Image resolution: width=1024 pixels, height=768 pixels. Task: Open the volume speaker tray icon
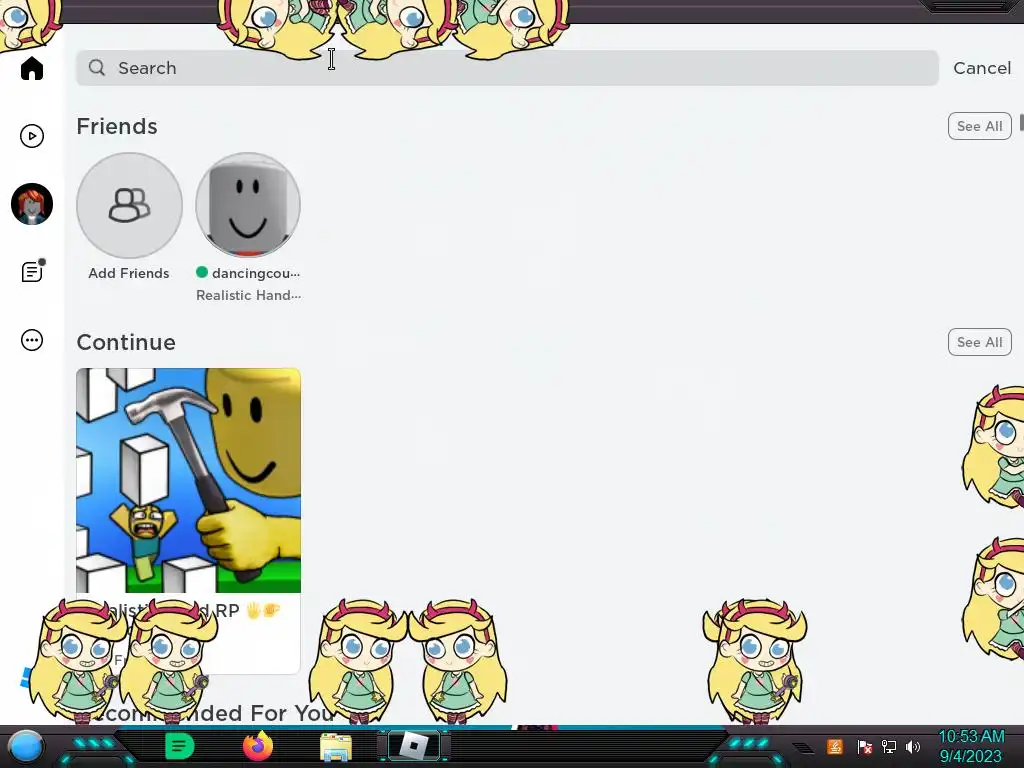(x=913, y=746)
